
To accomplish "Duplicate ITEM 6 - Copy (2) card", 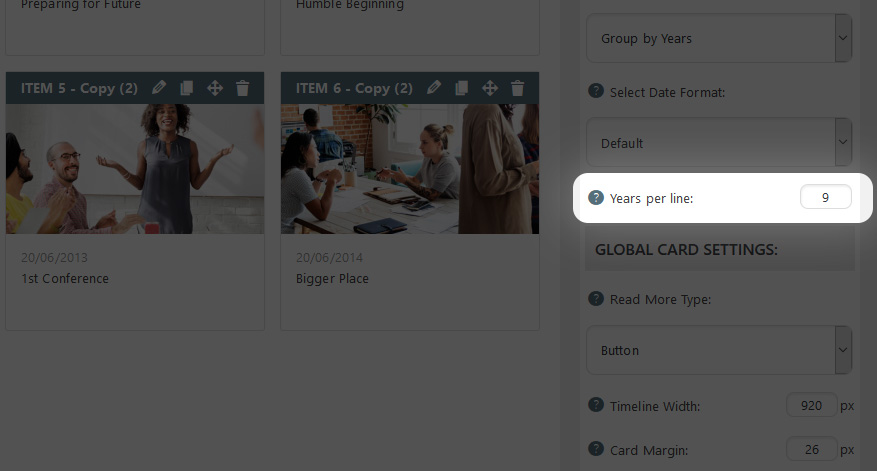I will [461, 88].
